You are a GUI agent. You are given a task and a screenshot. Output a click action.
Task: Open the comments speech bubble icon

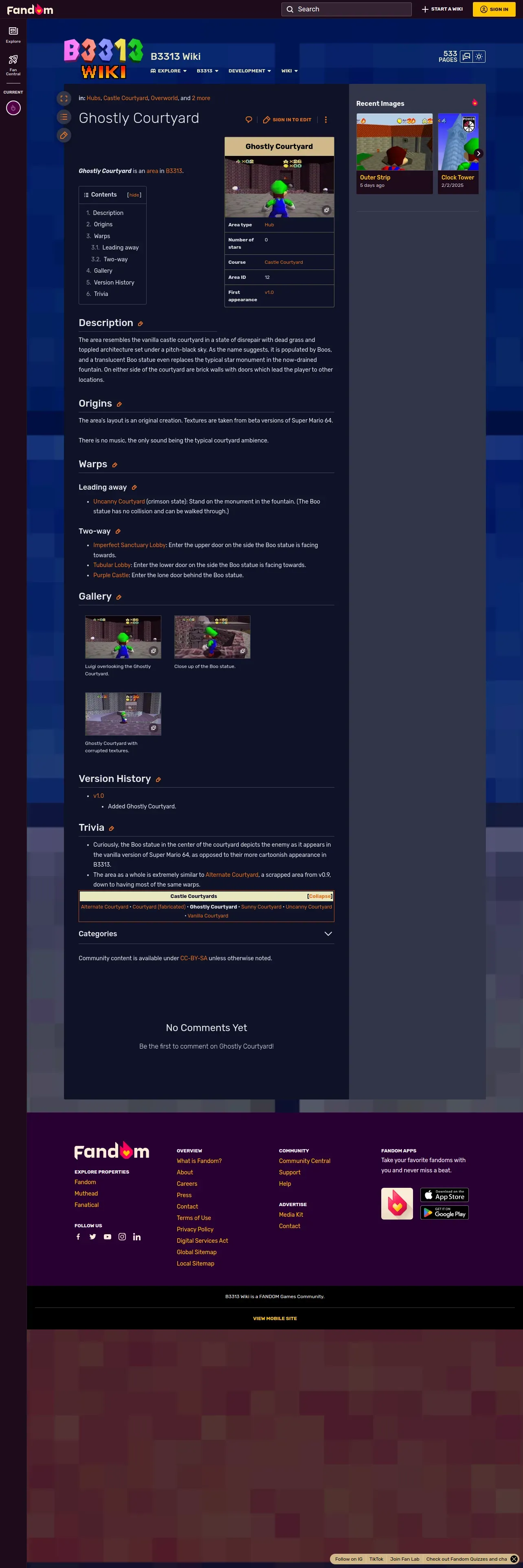point(248,120)
